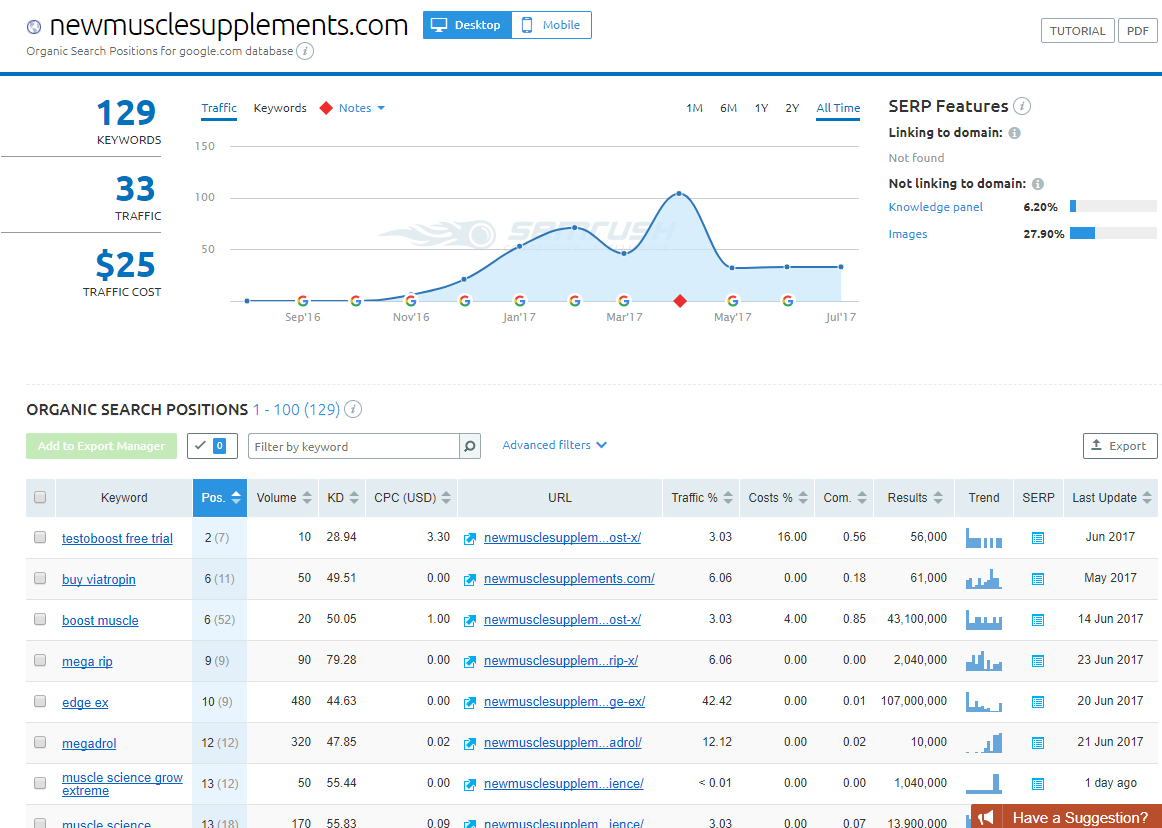Image resolution: width=1162 pixels, height=828 pixels.
Task: Set chart range to 6M
Action: pos(728,108)
